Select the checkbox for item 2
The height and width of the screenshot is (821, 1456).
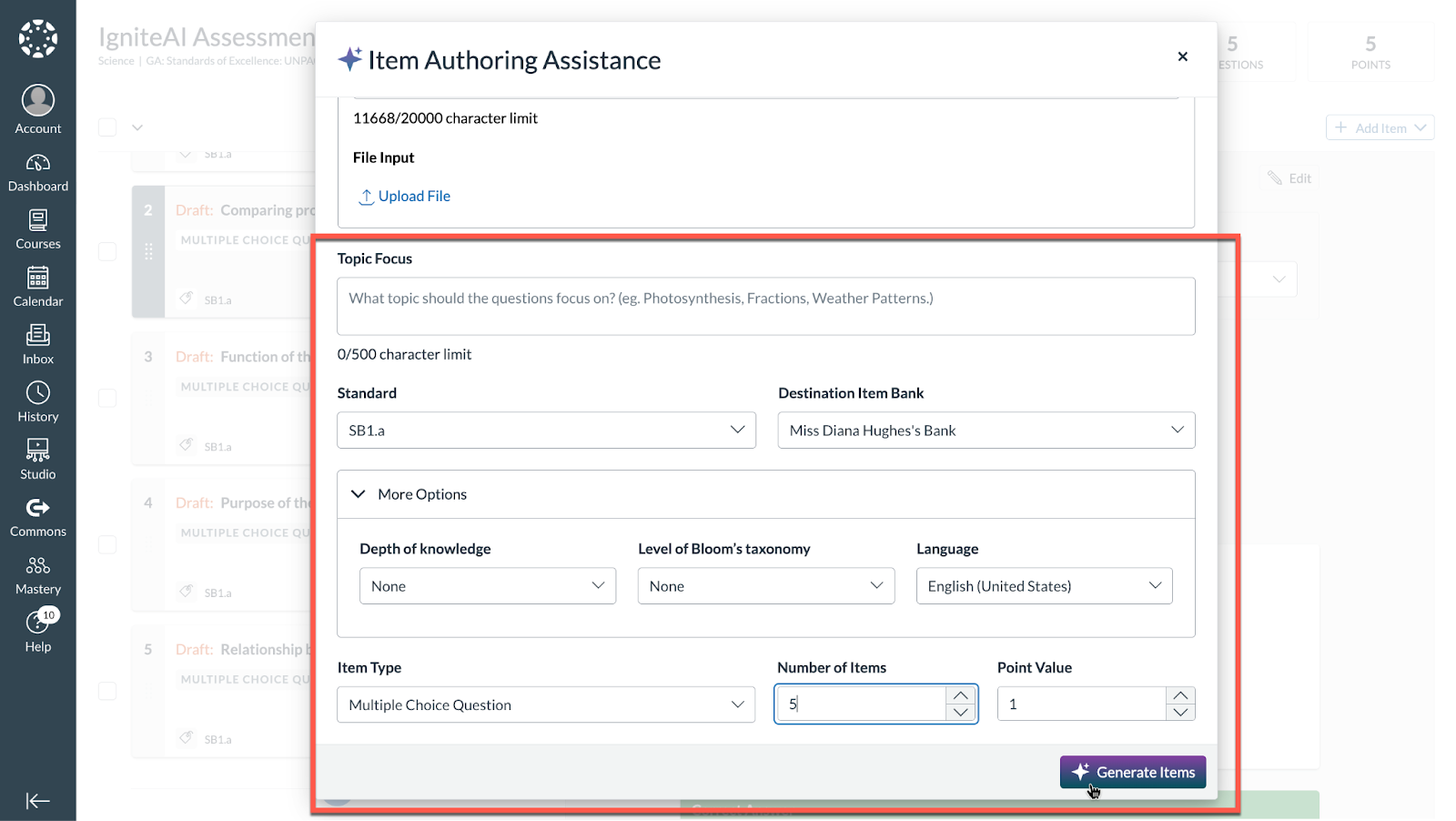pos(107,251)
